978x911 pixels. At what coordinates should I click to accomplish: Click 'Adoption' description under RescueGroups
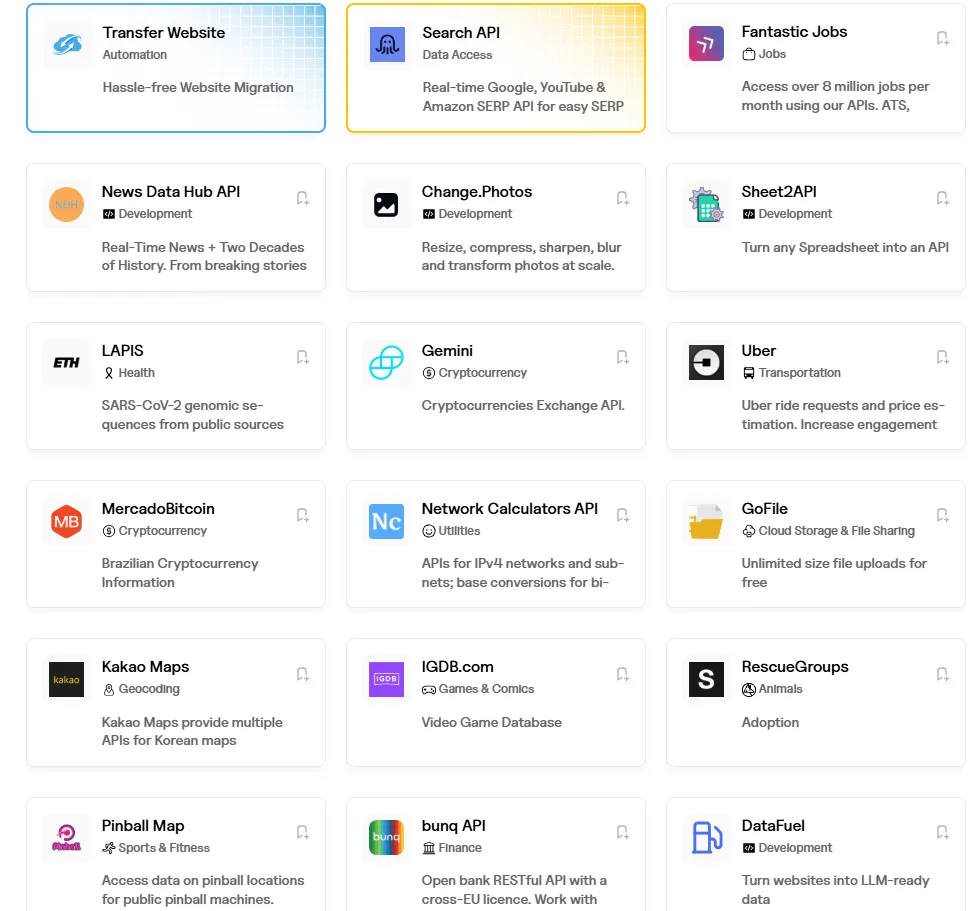pos(770,723)
